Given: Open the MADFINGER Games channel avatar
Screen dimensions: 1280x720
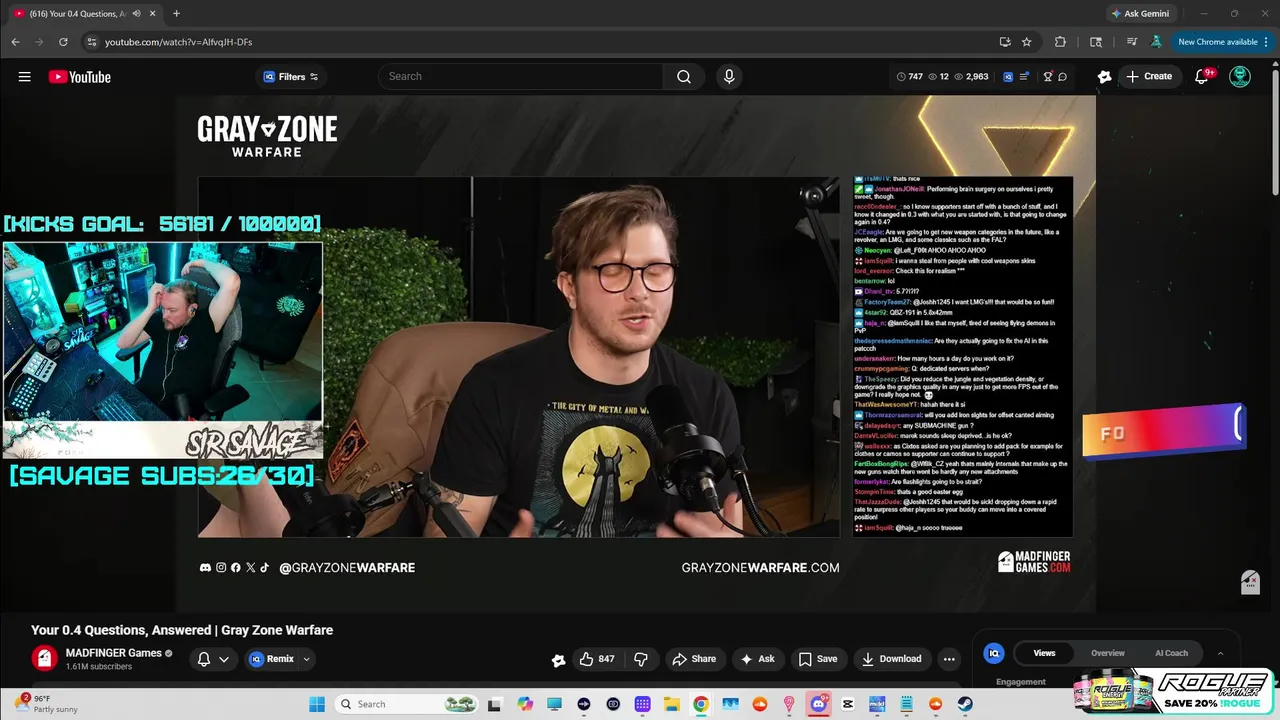Looking at the screenshot, I should pyautogui.click(x=44, y=658).
